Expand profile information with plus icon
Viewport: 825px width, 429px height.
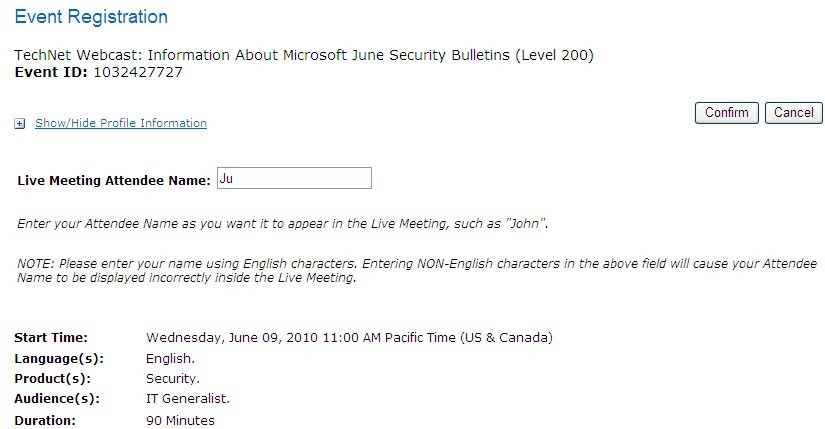point(19,124)
